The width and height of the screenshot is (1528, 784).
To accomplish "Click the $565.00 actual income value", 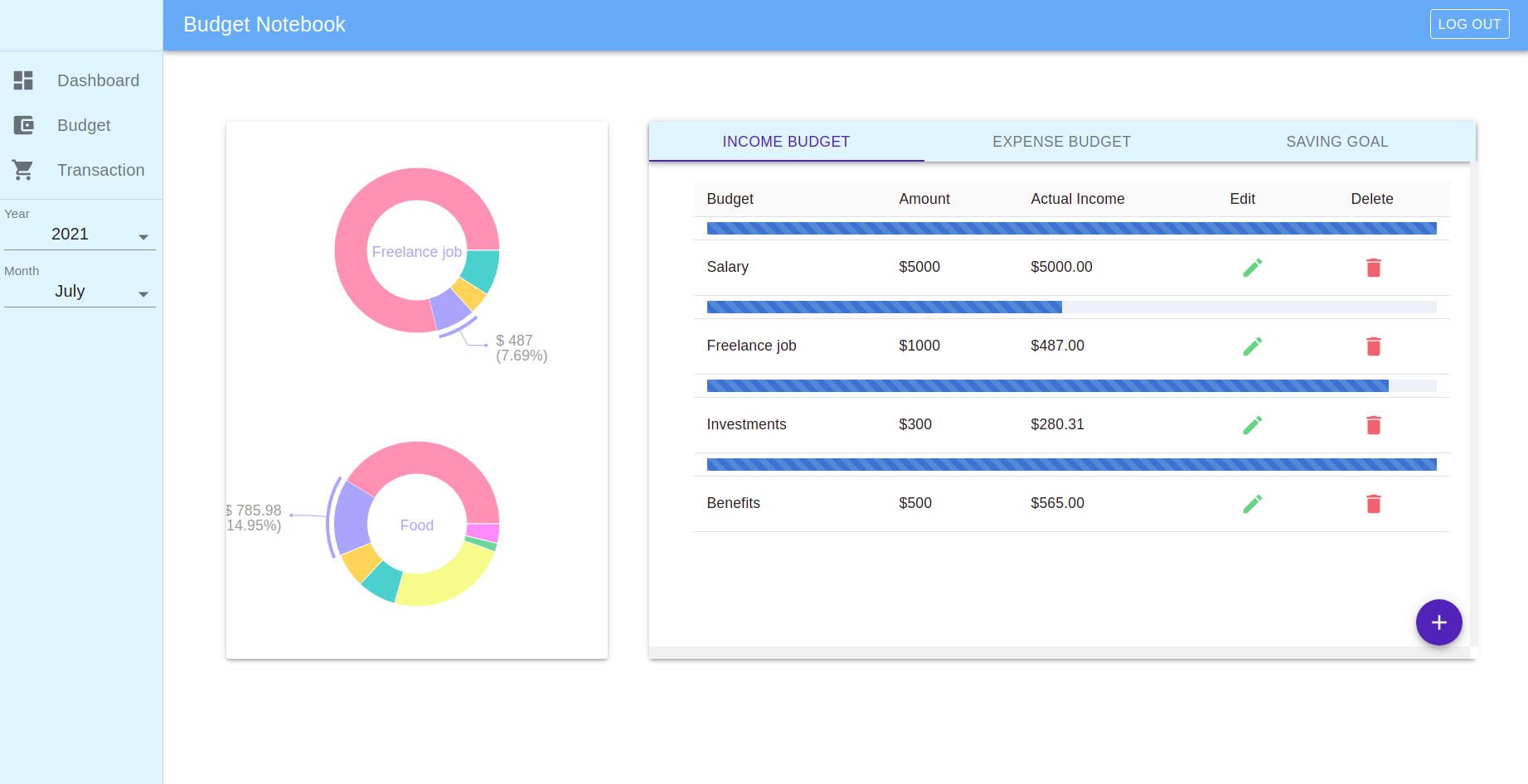I will coord(1057,503).
